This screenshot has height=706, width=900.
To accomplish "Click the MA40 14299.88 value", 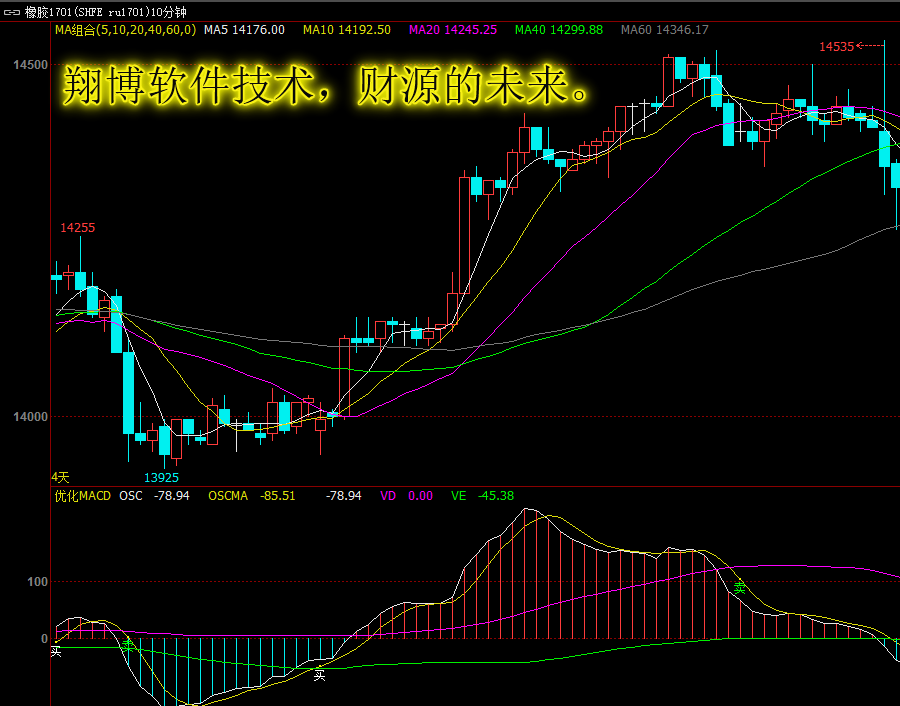I will pos(558,30).
